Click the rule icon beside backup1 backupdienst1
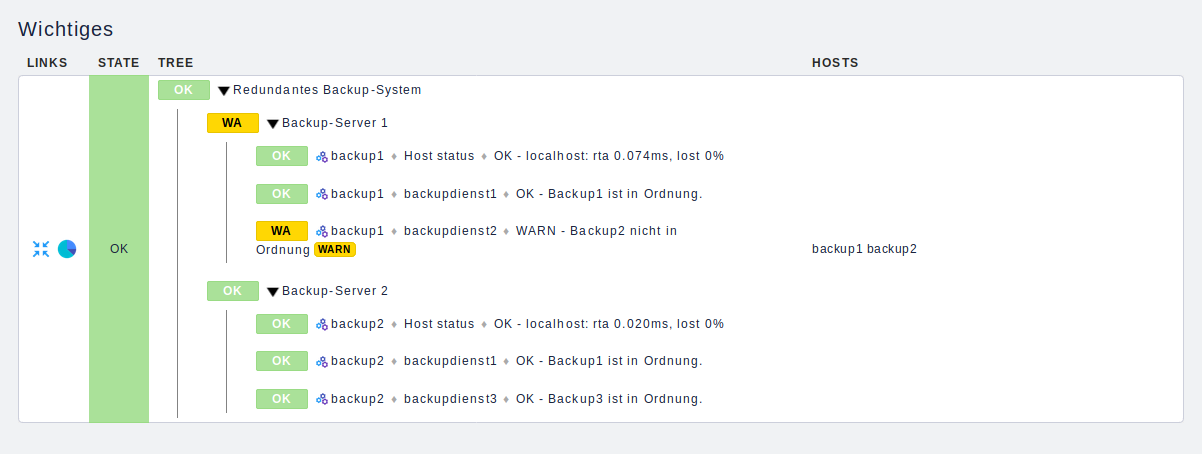 click(322, 194)
